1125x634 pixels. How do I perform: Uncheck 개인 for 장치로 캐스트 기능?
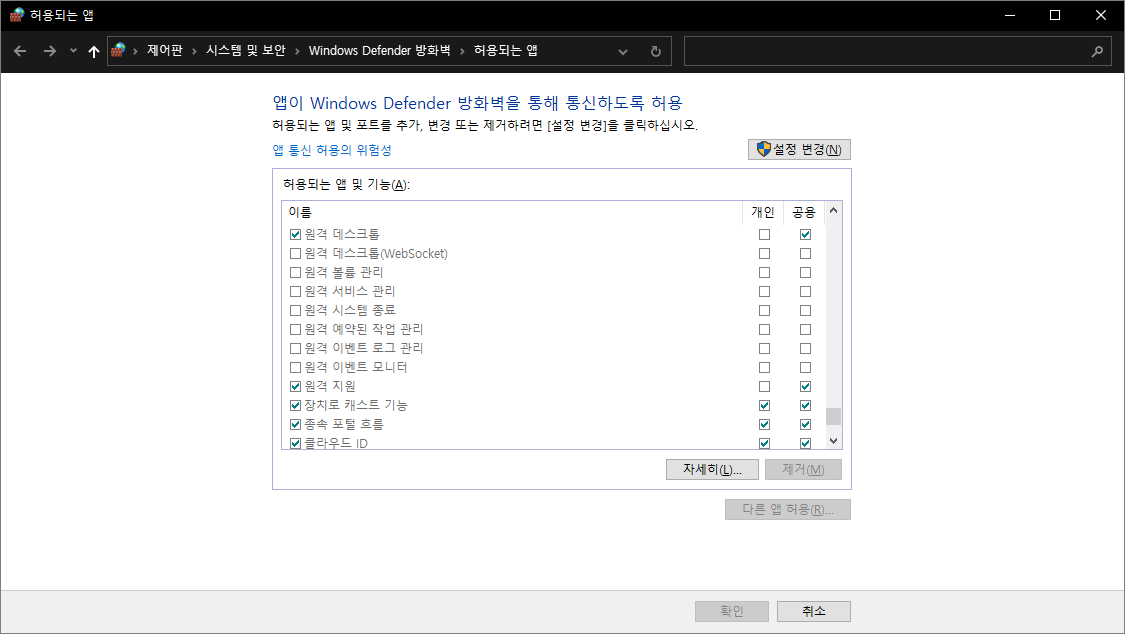pyautogui.click(x=765, y=405)
